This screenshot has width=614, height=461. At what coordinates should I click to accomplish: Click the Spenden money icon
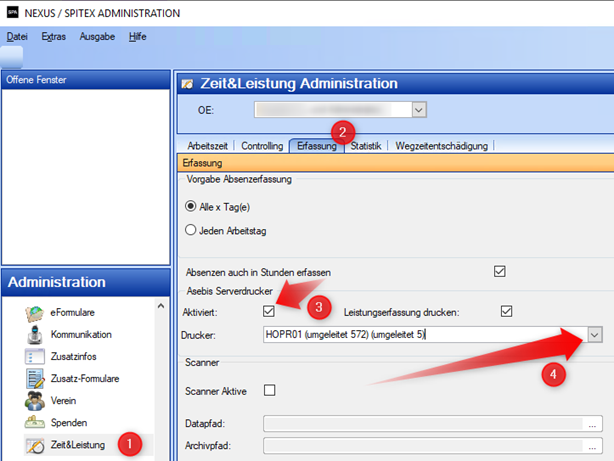click(x=34, y=423)
